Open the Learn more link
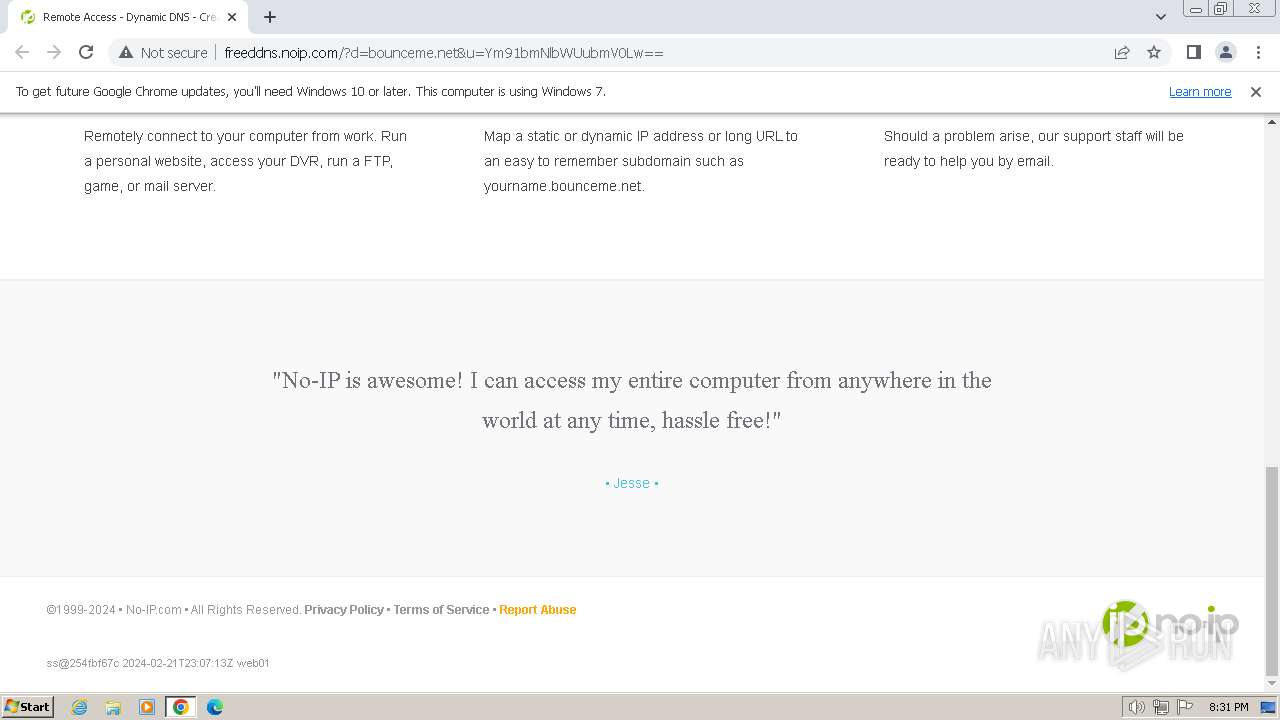The image size is (1280, 720). (1200, 91)
